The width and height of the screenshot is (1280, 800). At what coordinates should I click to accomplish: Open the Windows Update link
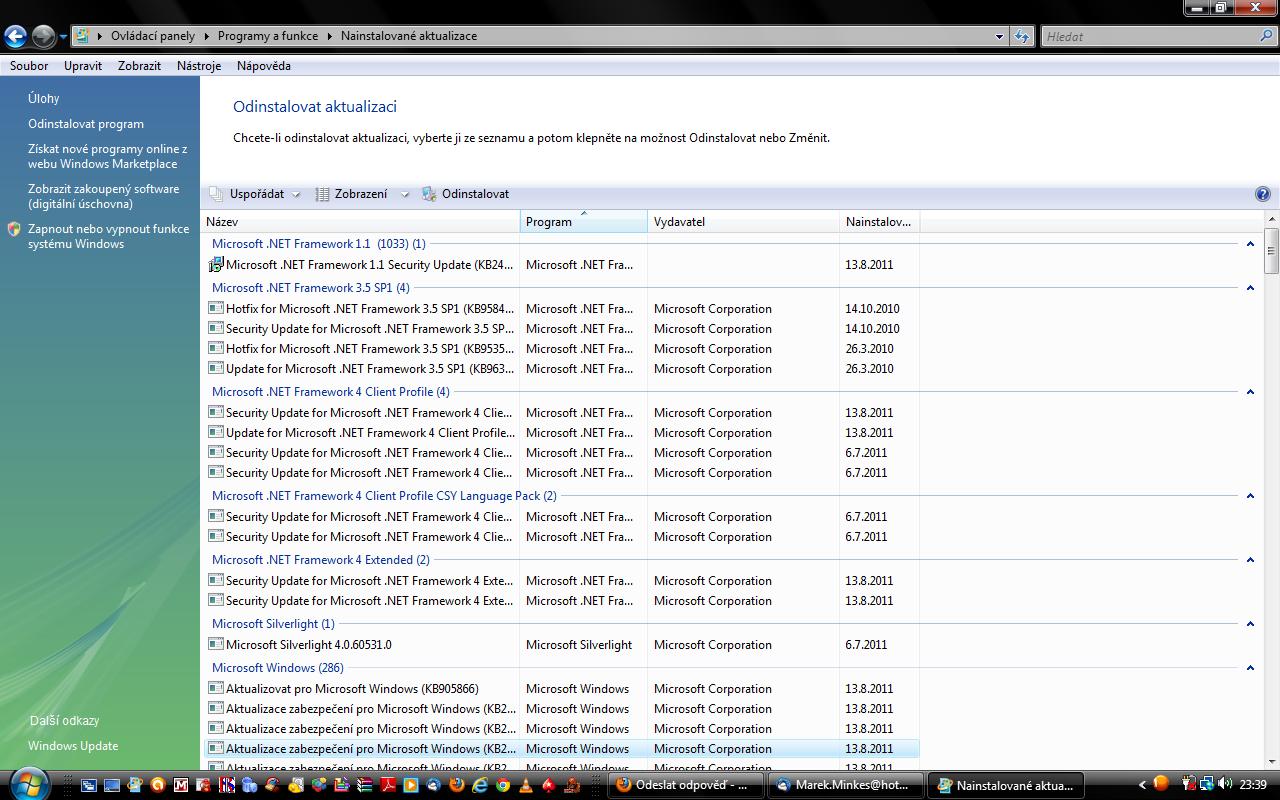pos(73,746)
